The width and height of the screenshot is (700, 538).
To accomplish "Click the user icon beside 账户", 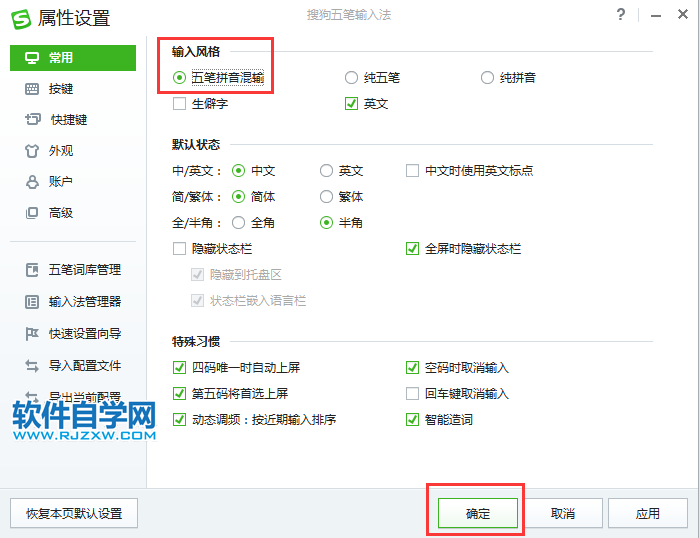I will [x=32, y=182].
